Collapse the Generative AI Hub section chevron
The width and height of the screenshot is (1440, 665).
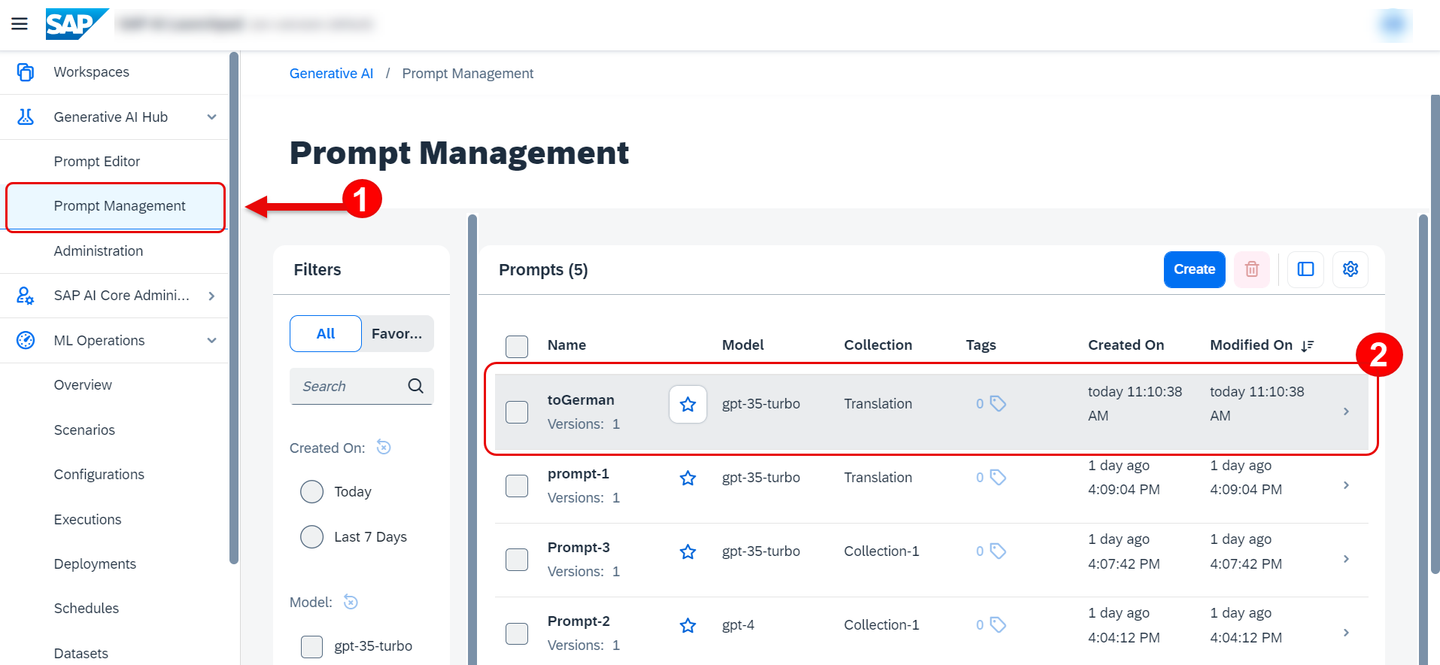pyautogui.click(x=211, y=117)
